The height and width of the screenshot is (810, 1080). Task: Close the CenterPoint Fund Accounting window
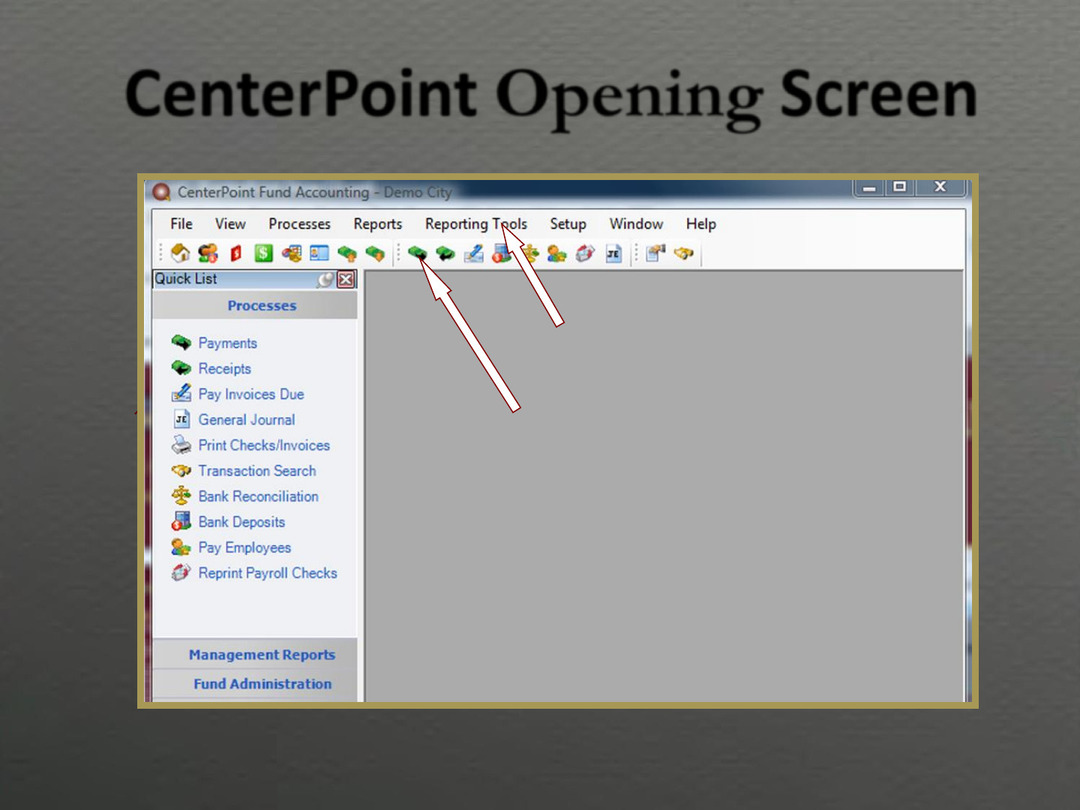[940, 187]
